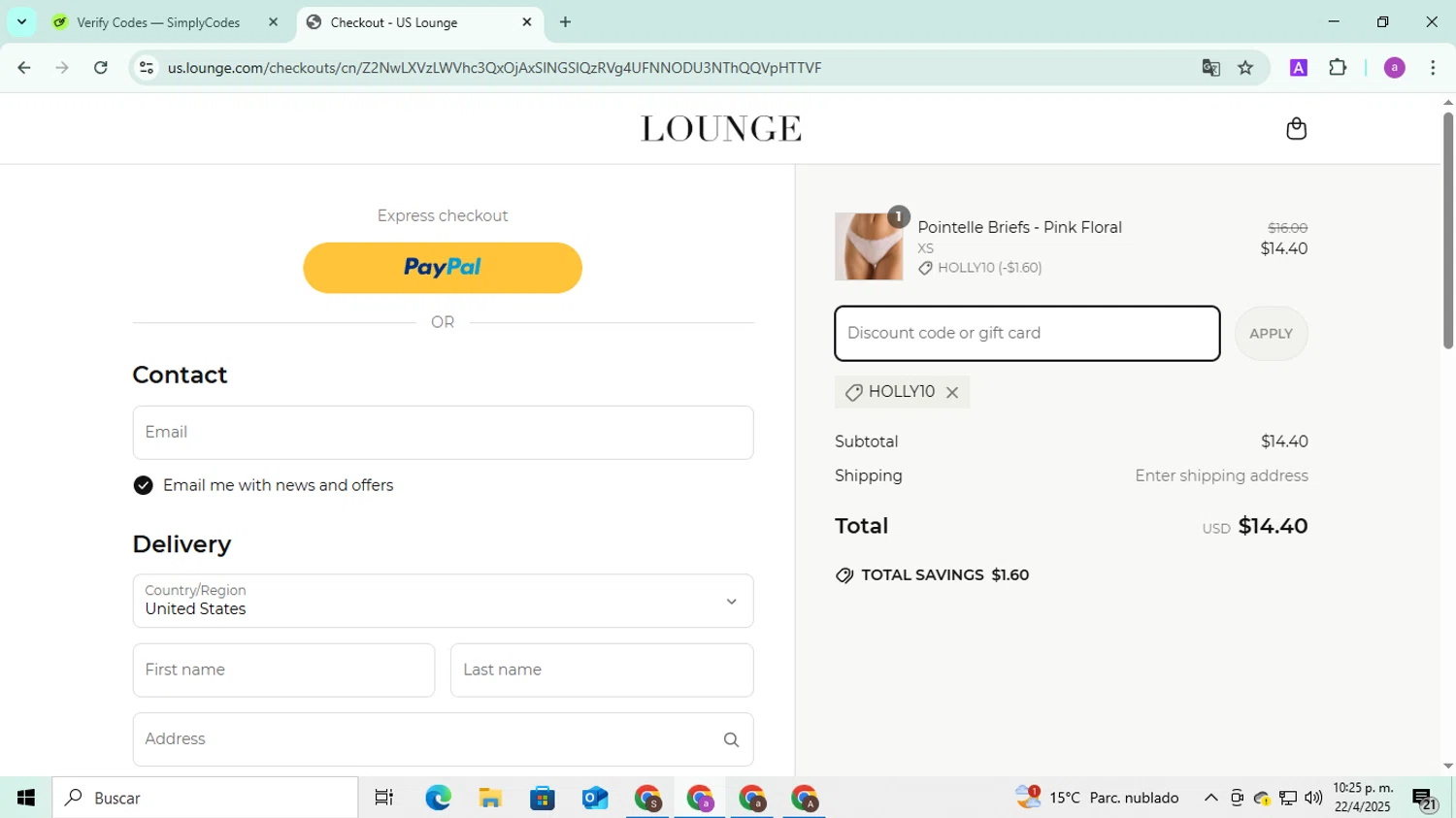Click the Address input field
Image resolution: width=1456 pixels, height=818 pixels.
tap(443, 739)
